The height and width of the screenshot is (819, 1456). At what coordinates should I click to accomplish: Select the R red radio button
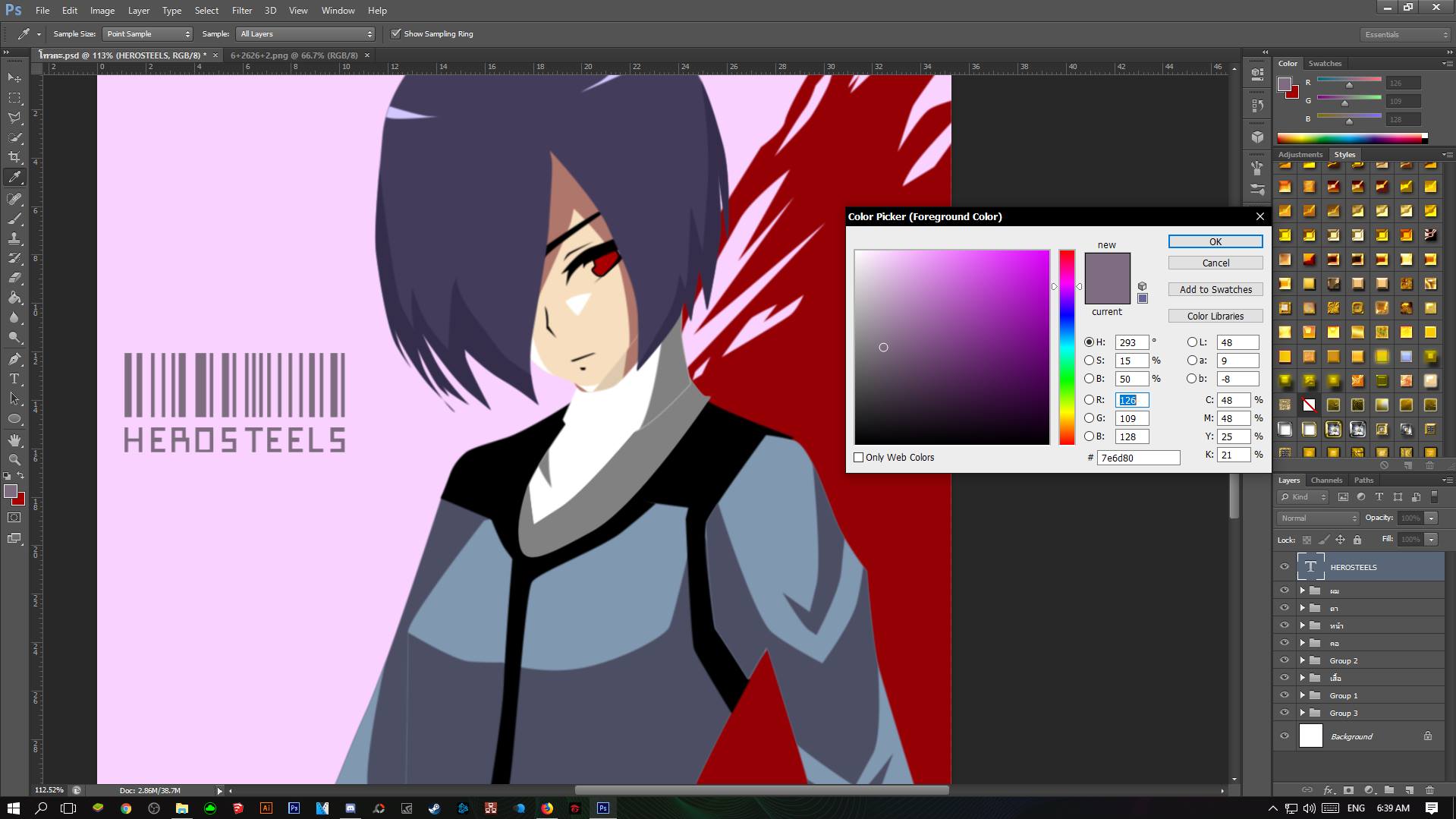[1089, 400]
